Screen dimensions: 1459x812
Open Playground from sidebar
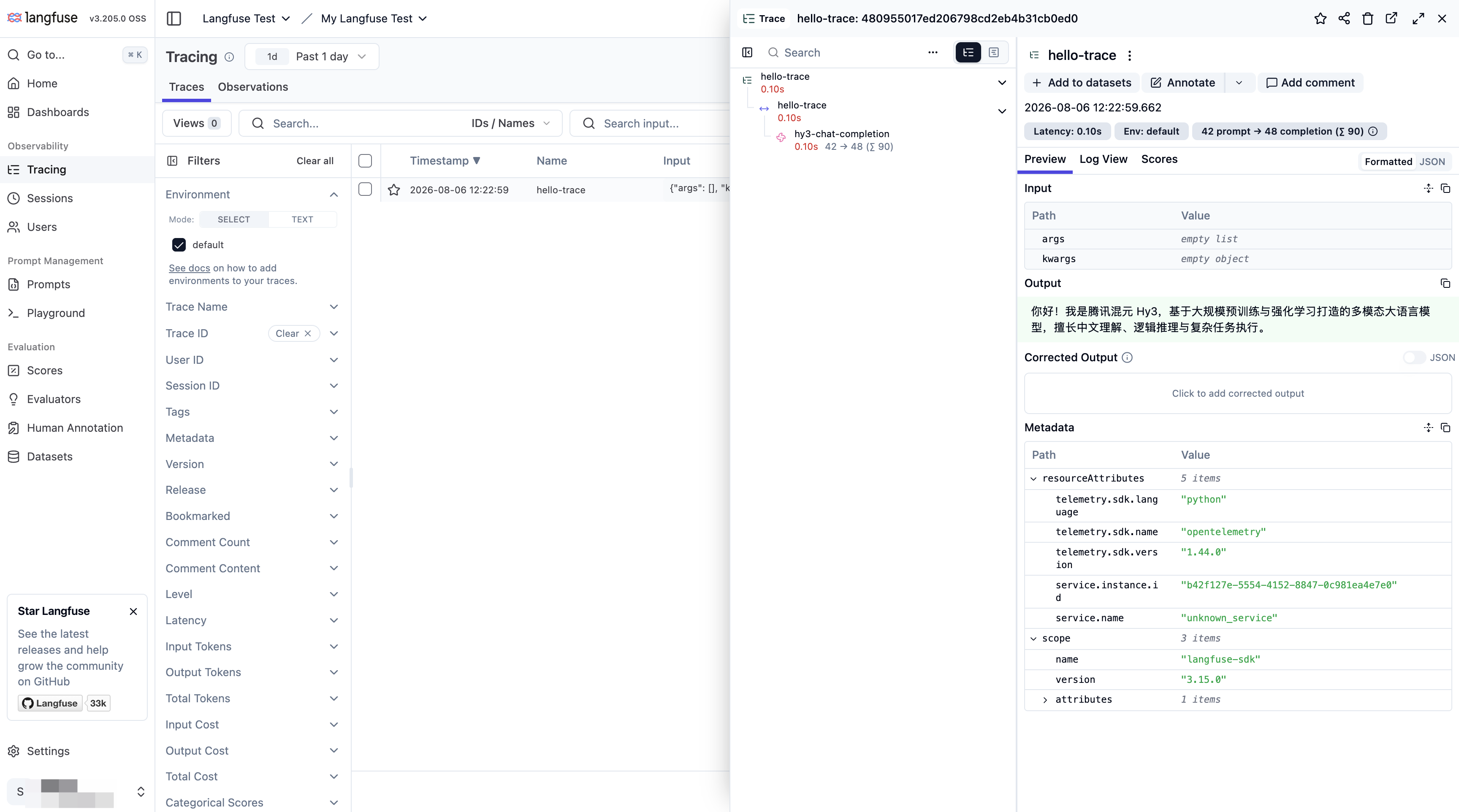55,313
